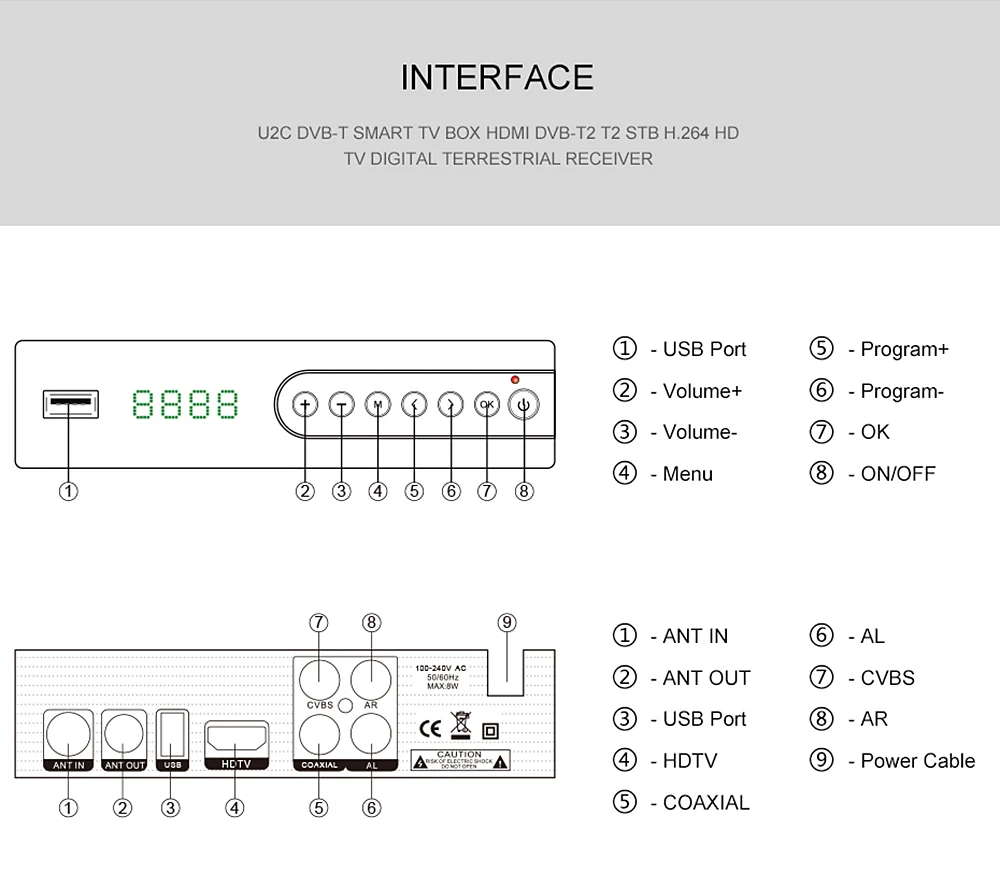The height and width of the screenshot is (869, 1000).
Task: Click the red indicator LED above power button
Action: click(x=515, y=379)
